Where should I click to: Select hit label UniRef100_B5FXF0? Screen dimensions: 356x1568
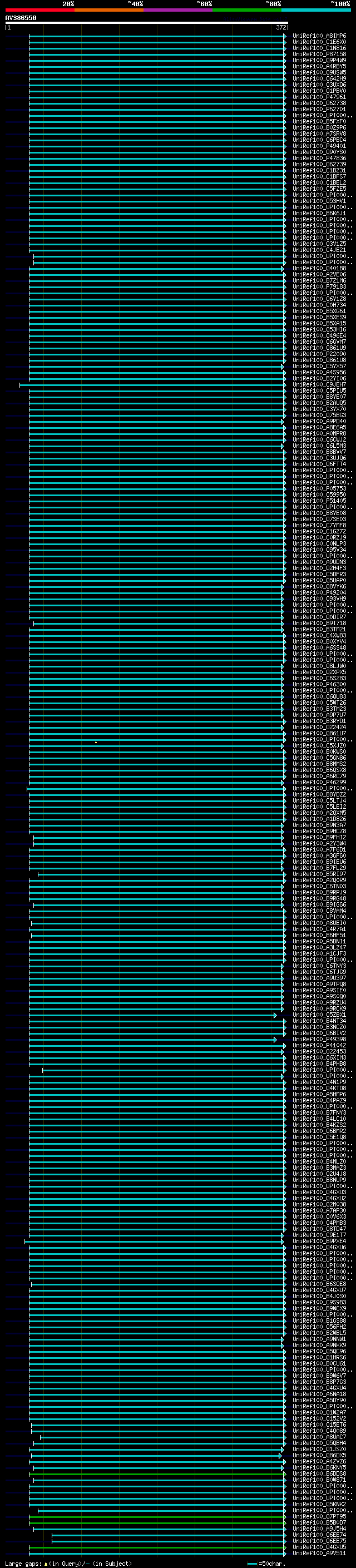(319, 122)
